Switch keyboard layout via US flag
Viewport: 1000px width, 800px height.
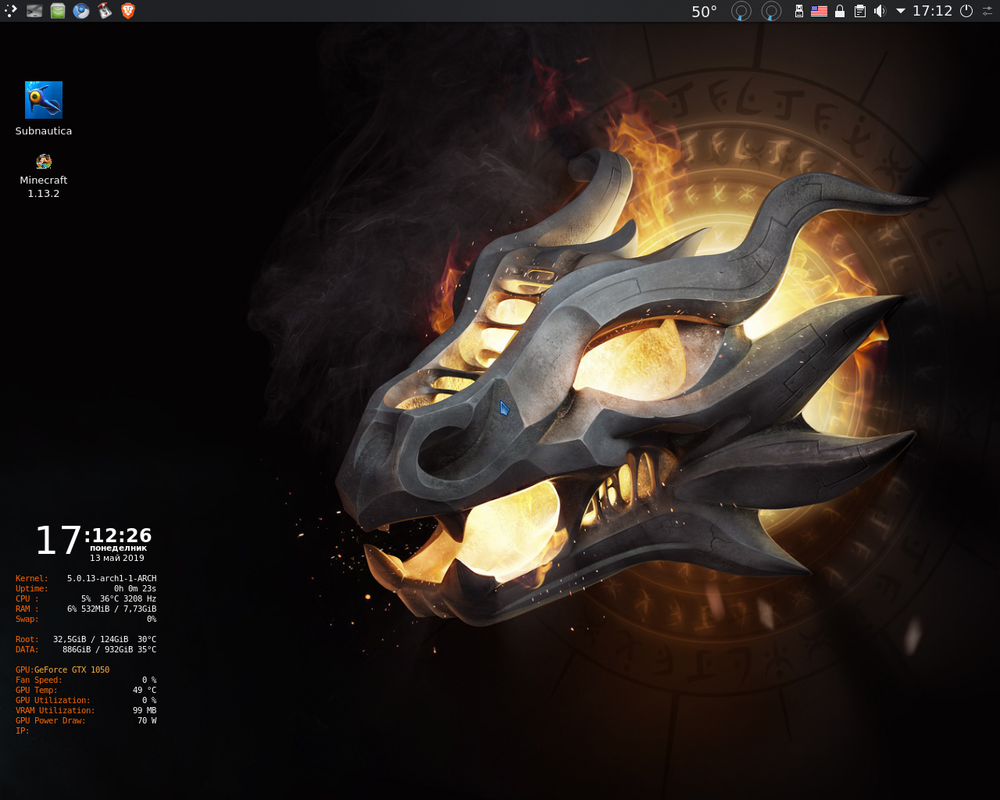pos(819,11)
